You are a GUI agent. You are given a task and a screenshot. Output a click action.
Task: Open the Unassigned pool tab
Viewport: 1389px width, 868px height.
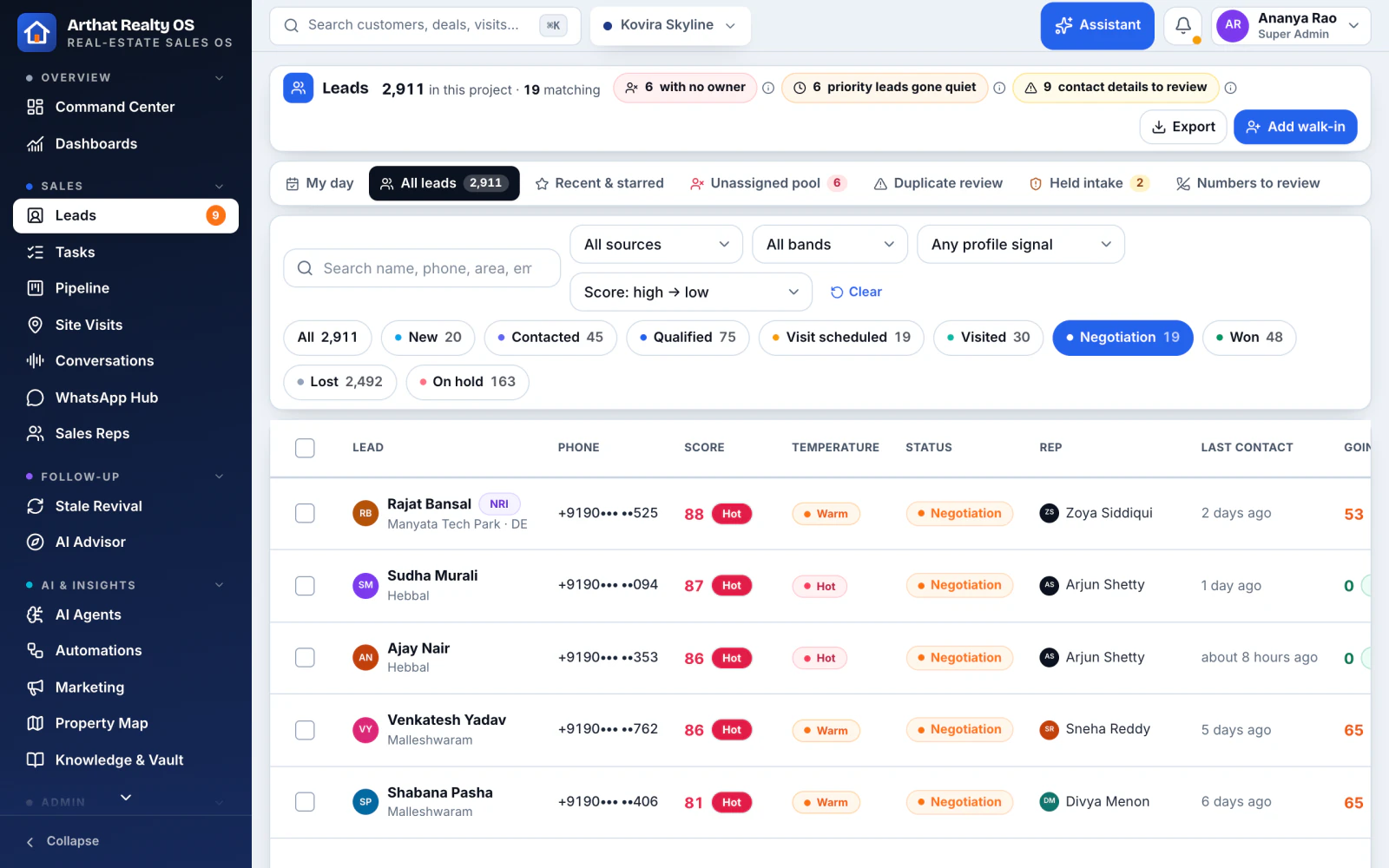[x=768, y=183]
